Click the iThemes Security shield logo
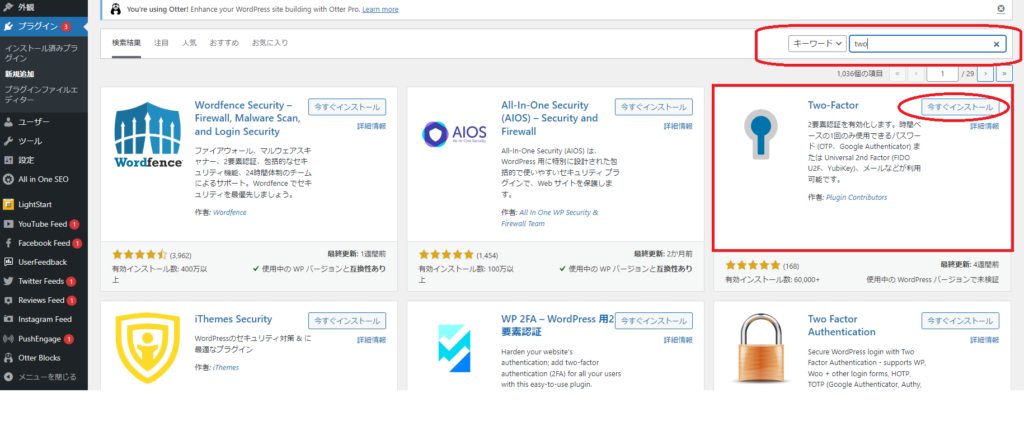This screenshot has height=426, width=1024. pyautogui.click(x=148, y=348)
